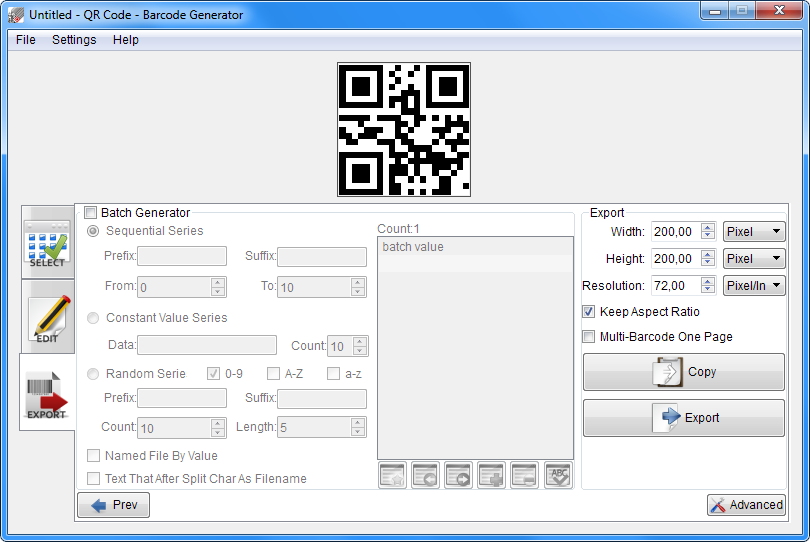The image size is (810, 542).
Task: Click the 'Count:1' label above the list
Action: tap(398, 229)
